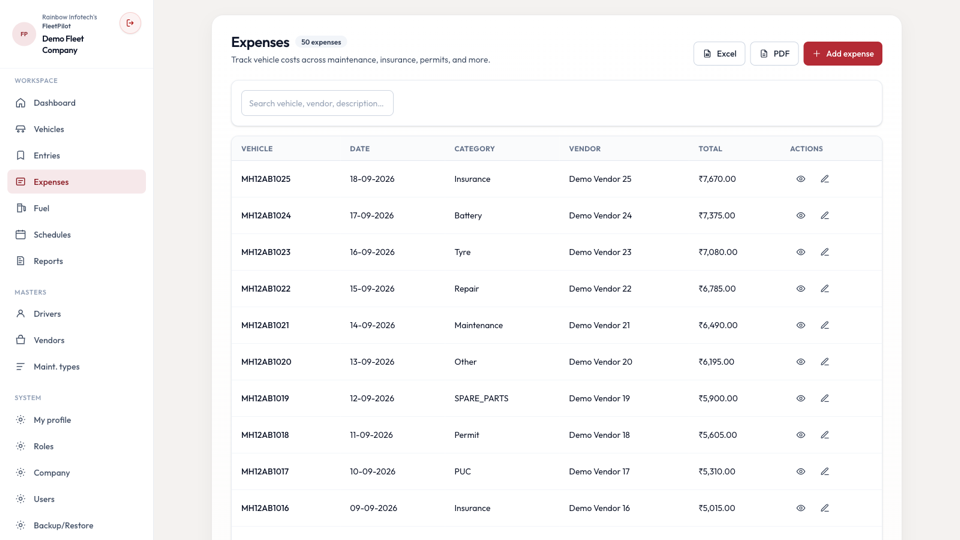Image resolution: width=960 pixels, height=540 pixels.
Task: Open Fuel in the sidebar
Action: pos(77,208)
